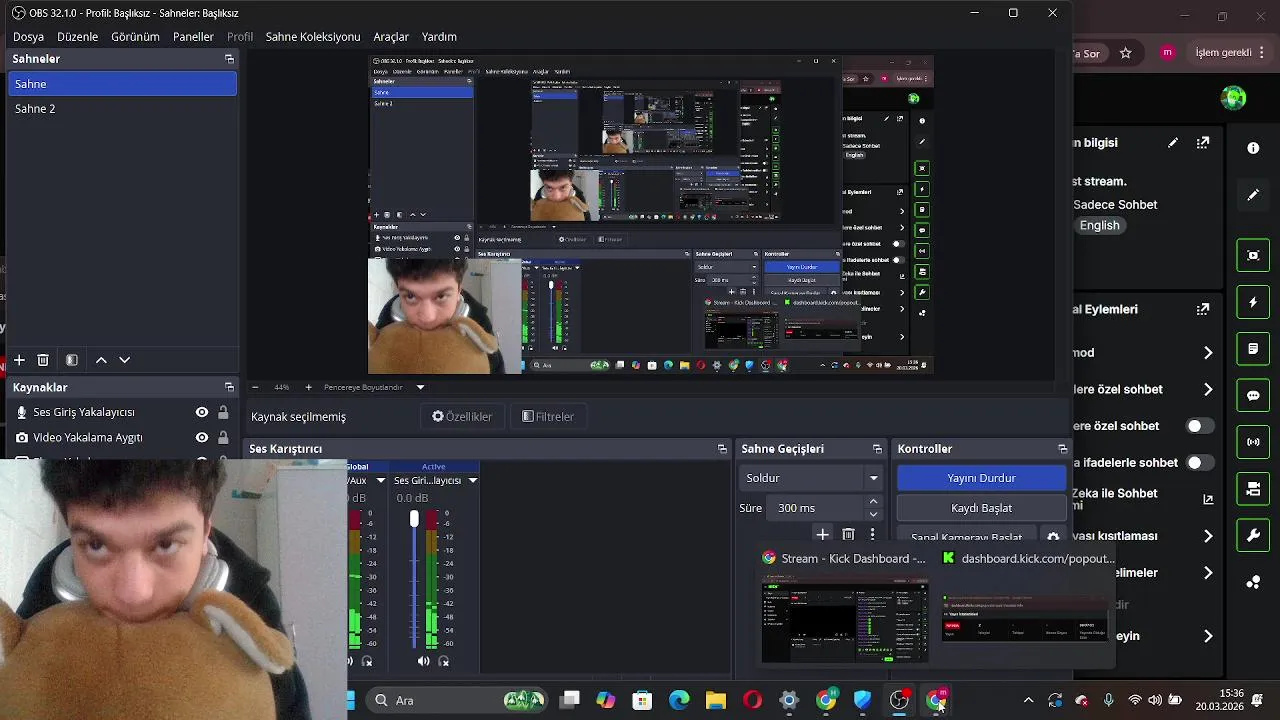Lock Video Yakalama Aygıtı source
1280x720 pixels.
click(223, 437)
